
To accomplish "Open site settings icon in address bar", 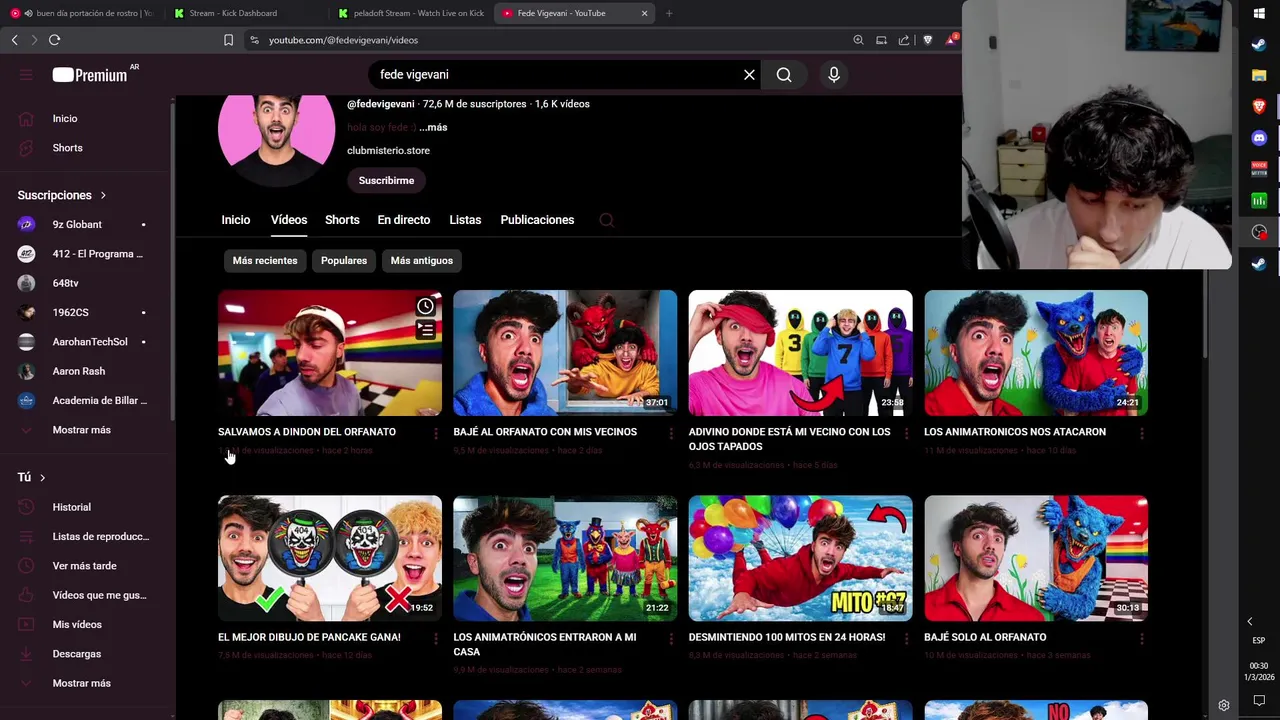I will [254, 40].
